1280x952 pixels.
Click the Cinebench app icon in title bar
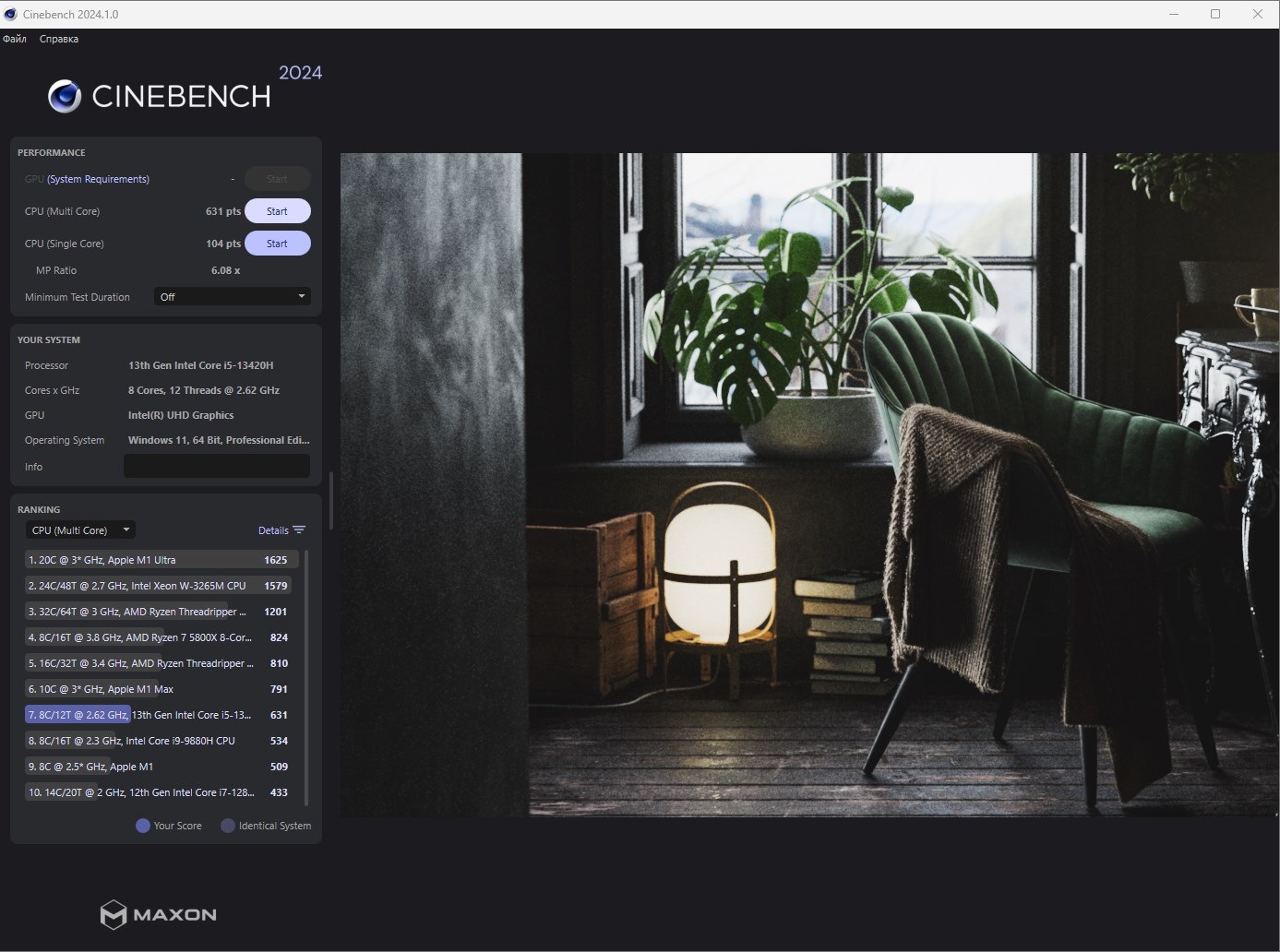10,14
